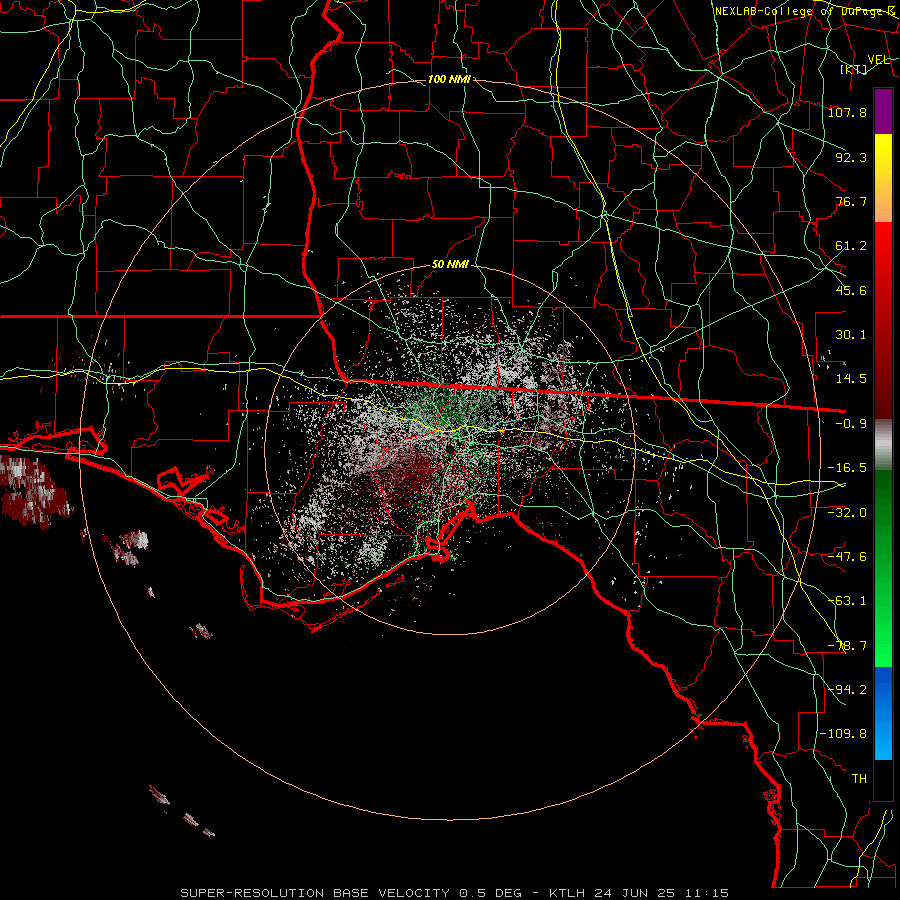Click the VEL legend title
The height and width of the screenshot is (900, 900).
click(x=878, y=59)
